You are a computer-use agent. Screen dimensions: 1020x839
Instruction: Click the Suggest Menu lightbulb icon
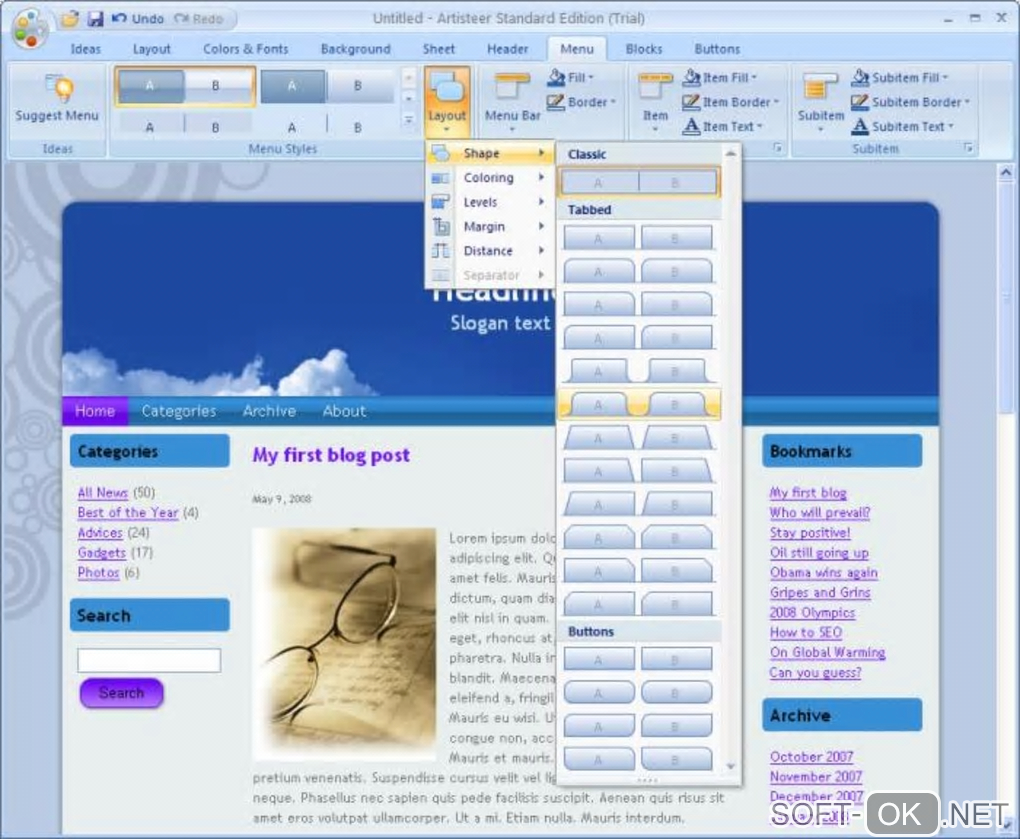click(59, 88)
